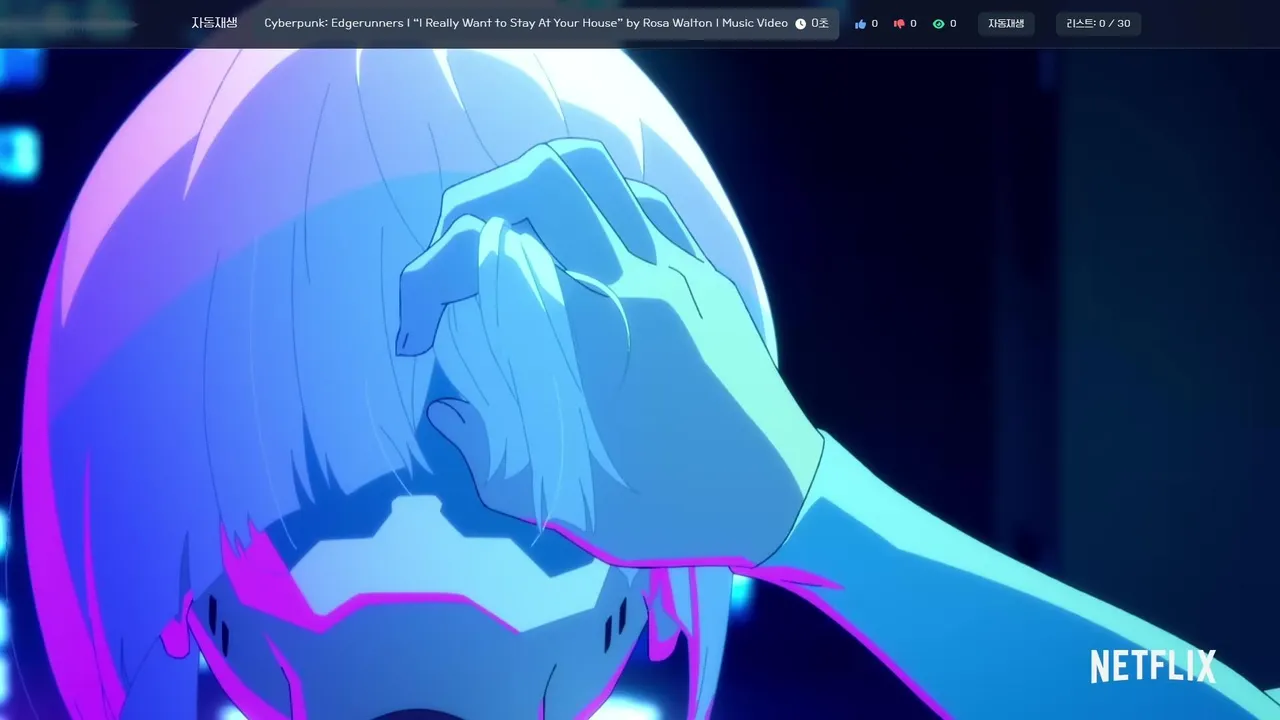1280x720 pixels.
Task: Click the clock icon beside 0초
Action: click(x=800, y=24)
